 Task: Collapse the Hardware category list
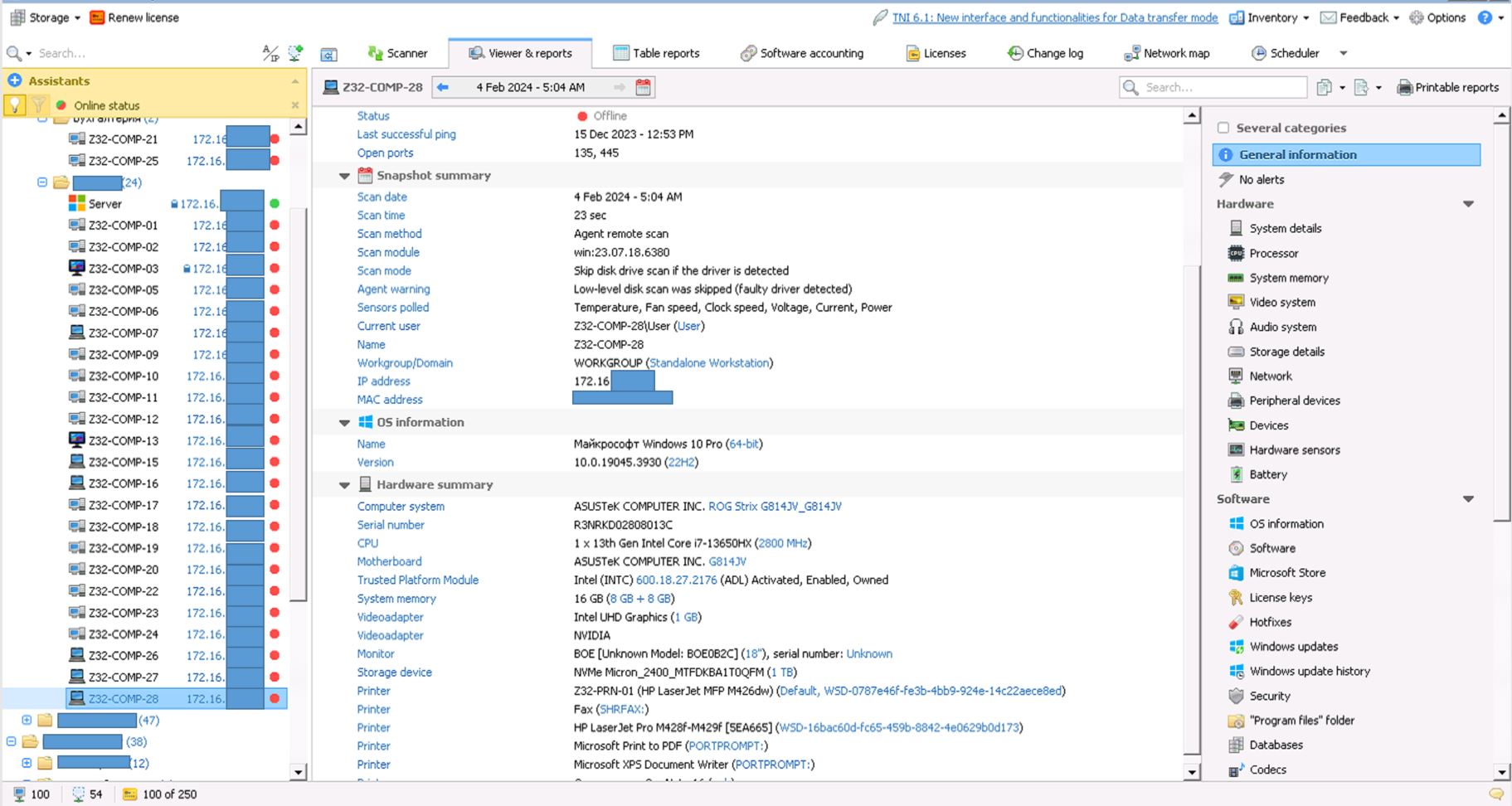(x=1468, y=204)
